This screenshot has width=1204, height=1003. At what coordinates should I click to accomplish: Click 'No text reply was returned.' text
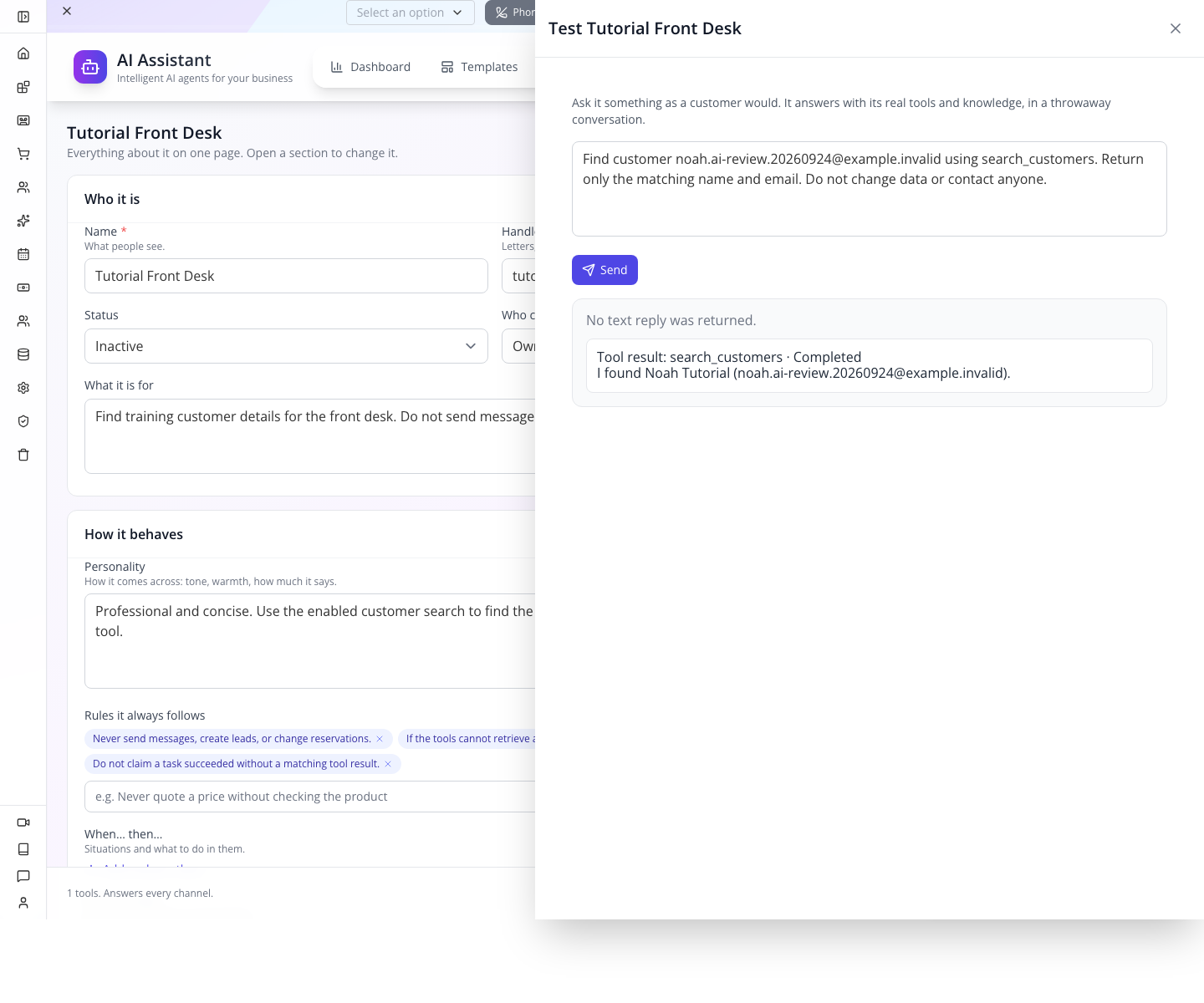671,320
